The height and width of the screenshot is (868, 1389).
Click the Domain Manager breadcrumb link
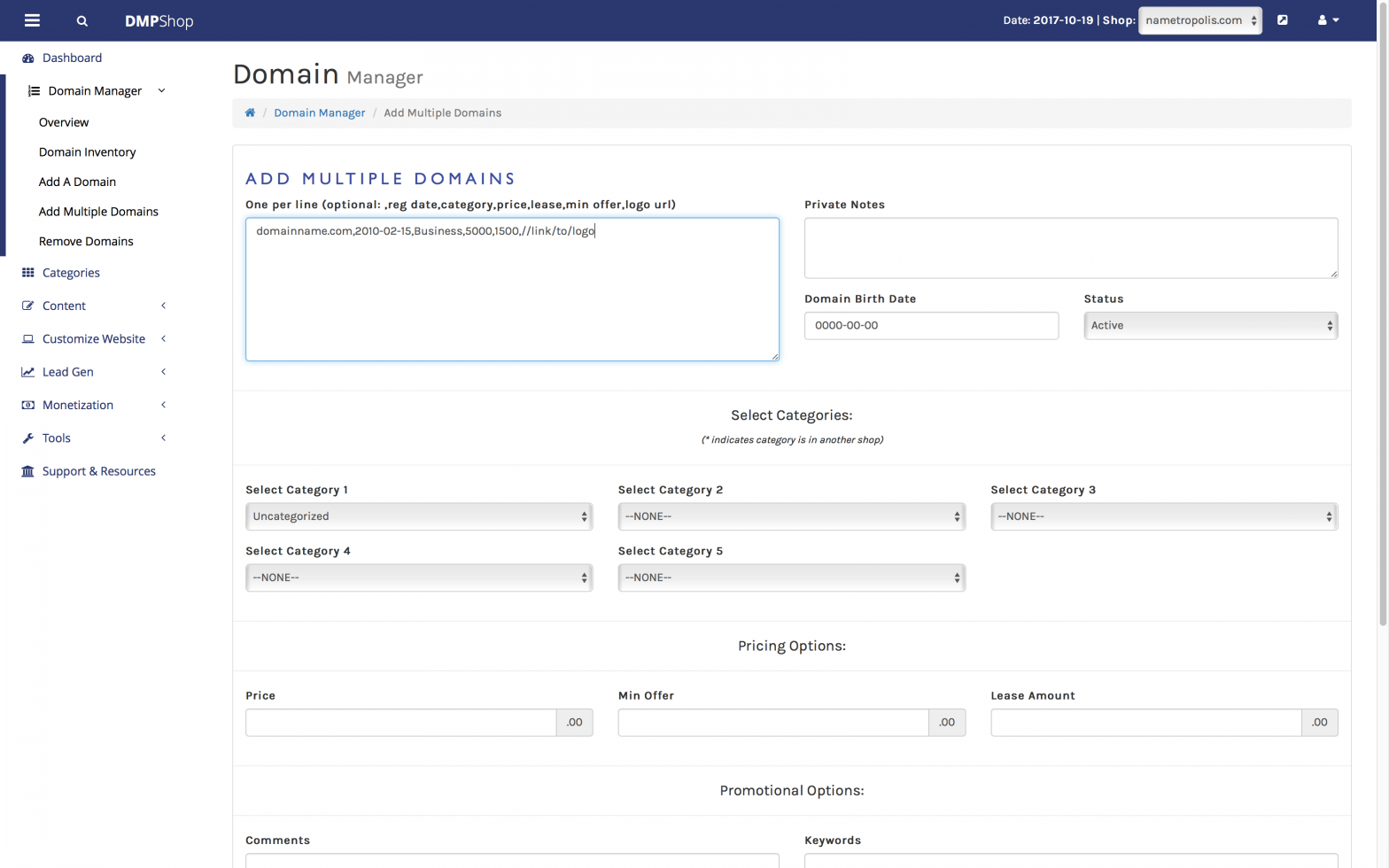pyautogui.click(x=319, y=112)
